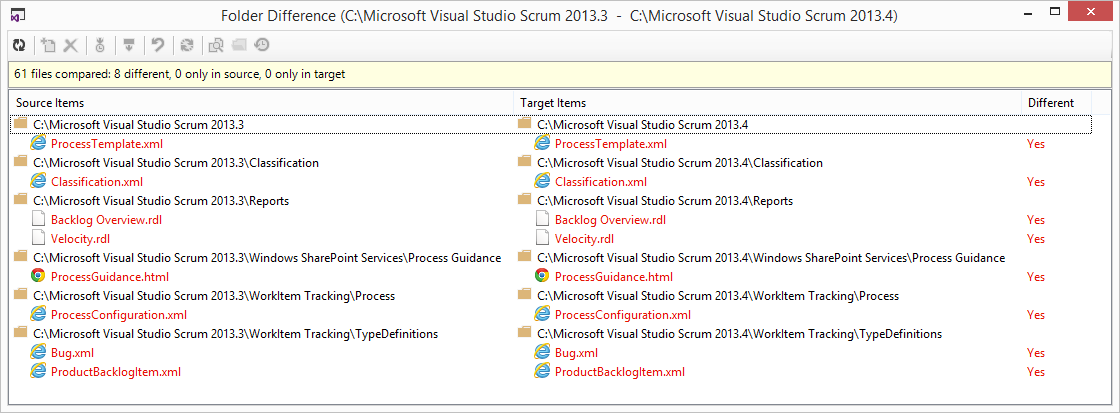This screenshot has width=1120, height=413.
Task: Click the Visual Studio icon in title bar
Action: click(18, 14)
